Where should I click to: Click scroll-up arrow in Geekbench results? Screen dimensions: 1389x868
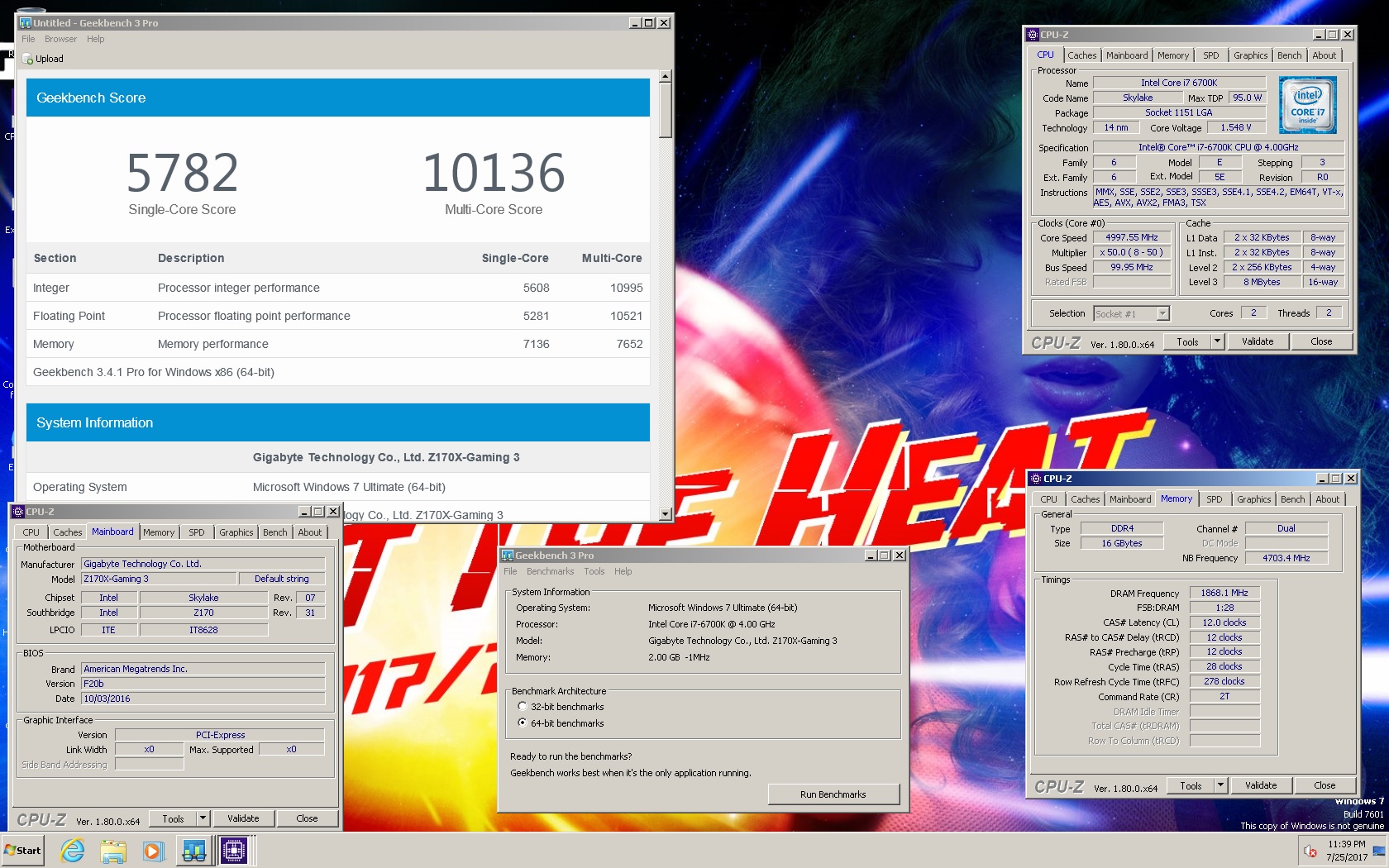(x=666, y=76)
